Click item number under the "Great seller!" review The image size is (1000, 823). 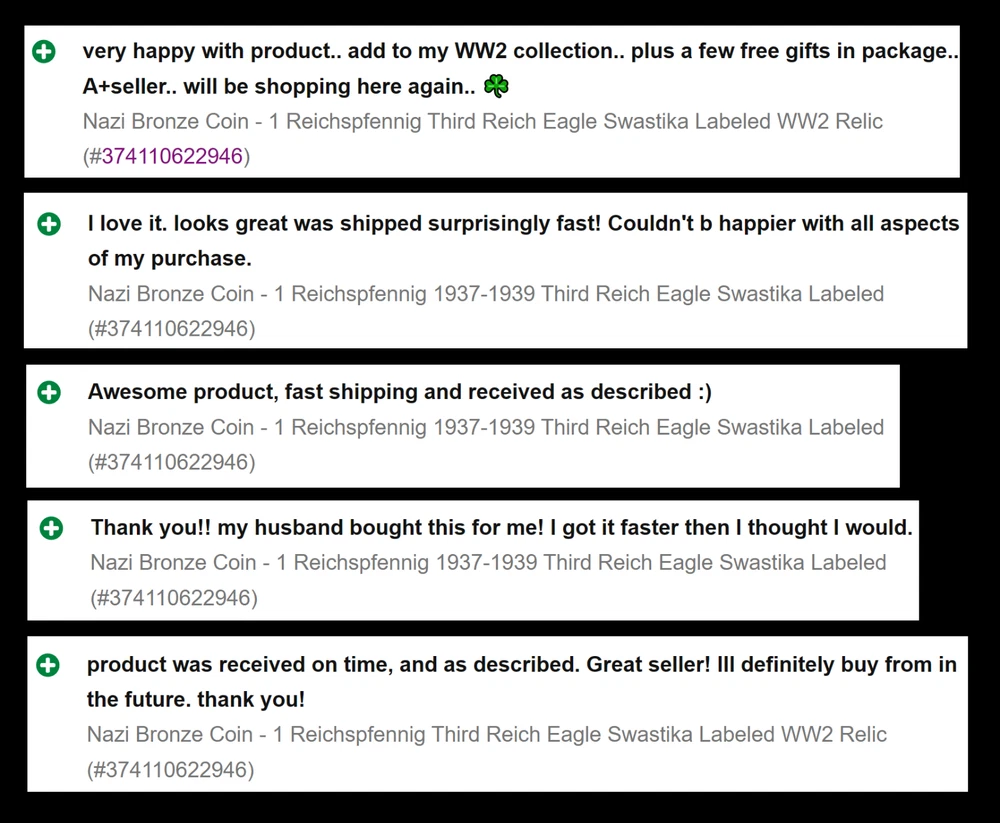coord(170,770)
